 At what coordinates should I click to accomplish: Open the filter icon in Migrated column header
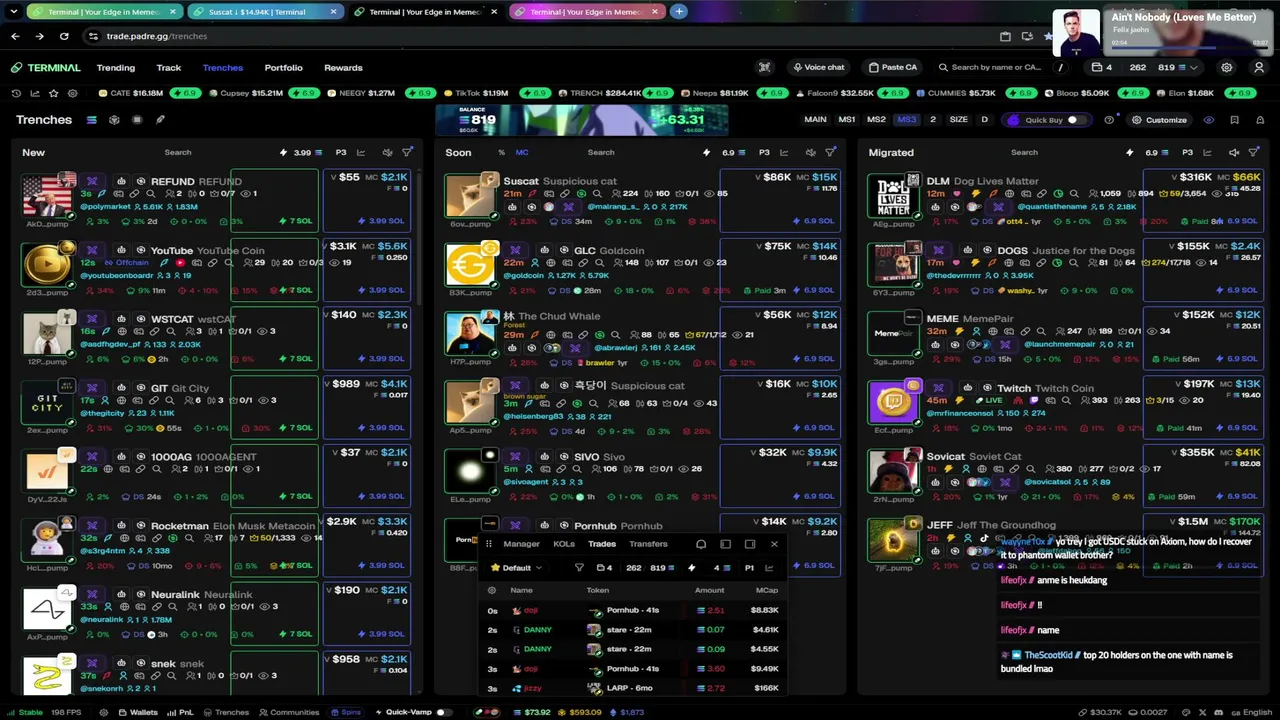click(1253, 153)
